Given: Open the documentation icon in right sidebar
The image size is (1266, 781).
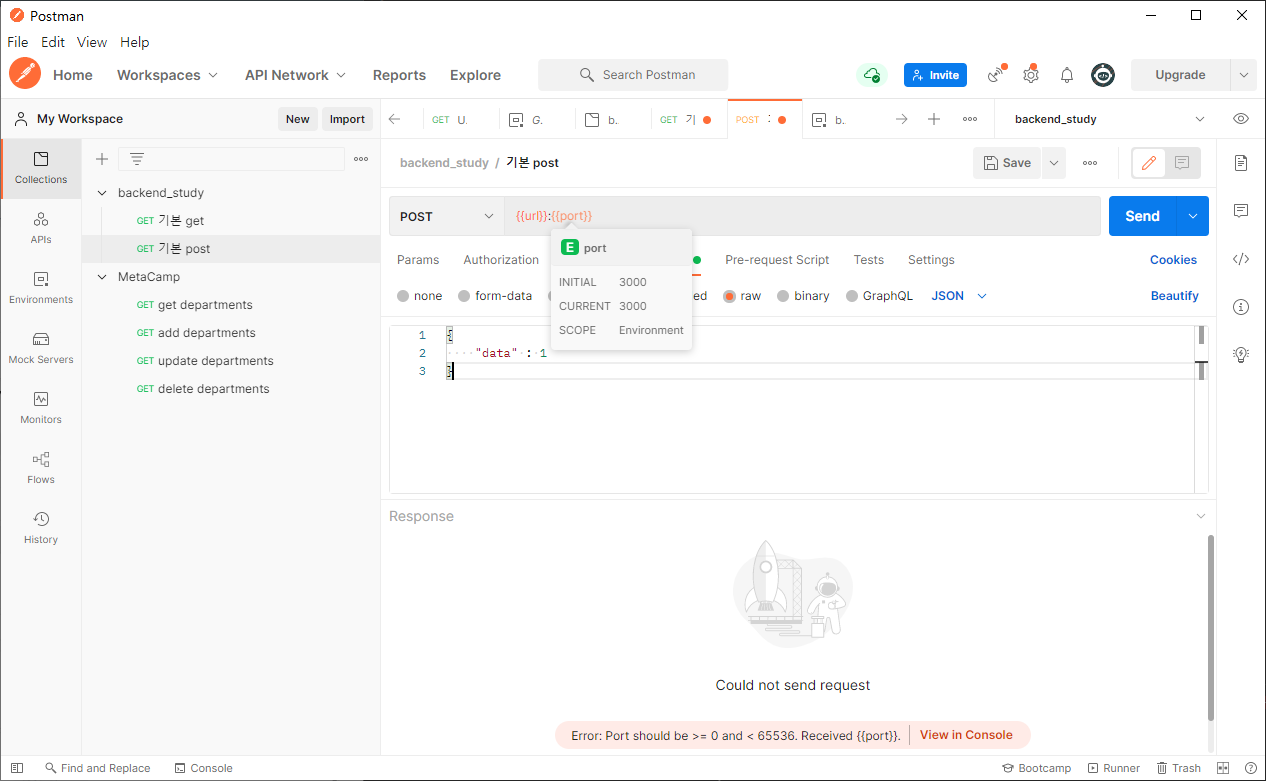Looking at the screenshot, I should click(x=1241, y=162).
